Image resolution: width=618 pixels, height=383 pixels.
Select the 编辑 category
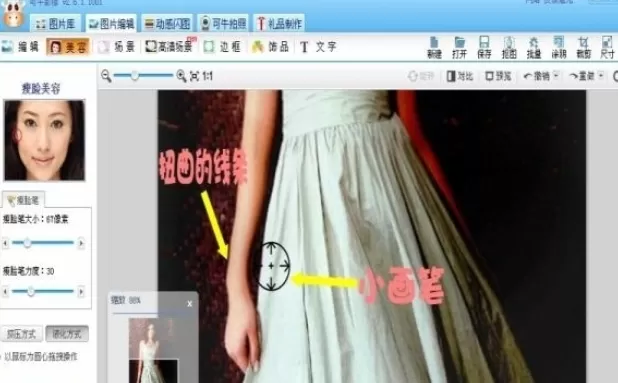click(x=20, y=47)
